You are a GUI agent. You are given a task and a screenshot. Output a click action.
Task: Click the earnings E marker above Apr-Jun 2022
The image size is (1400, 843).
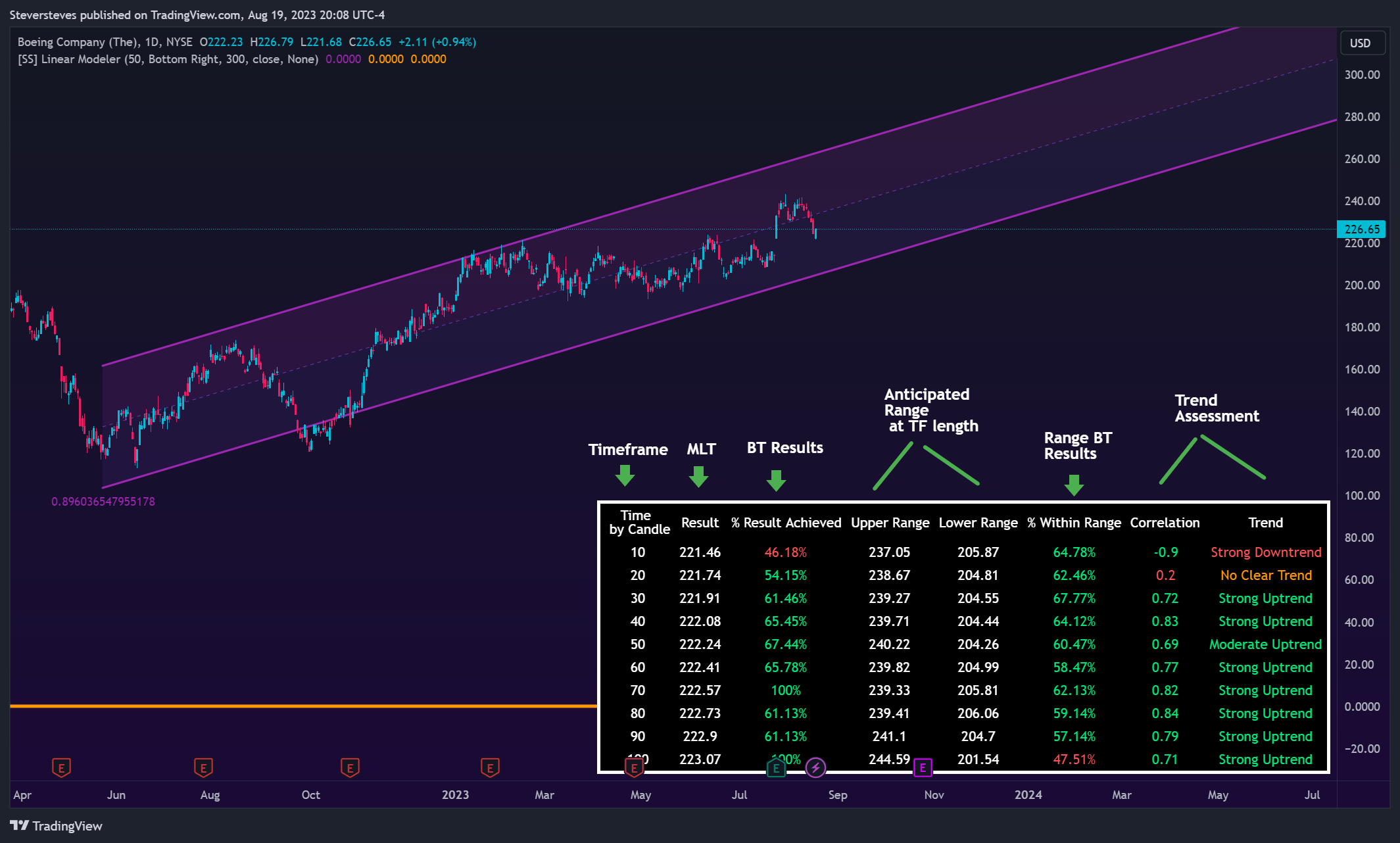61,767
